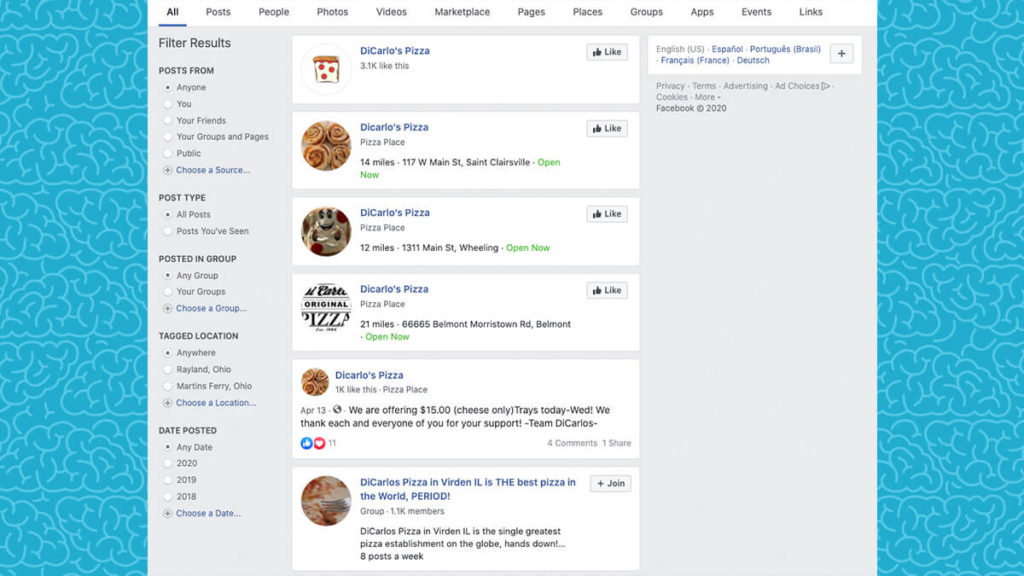Join the DiCarlos Pizza in Virden IL group
The width and height of the screenshot is (1024, 576).
click(x=610, y=484)
